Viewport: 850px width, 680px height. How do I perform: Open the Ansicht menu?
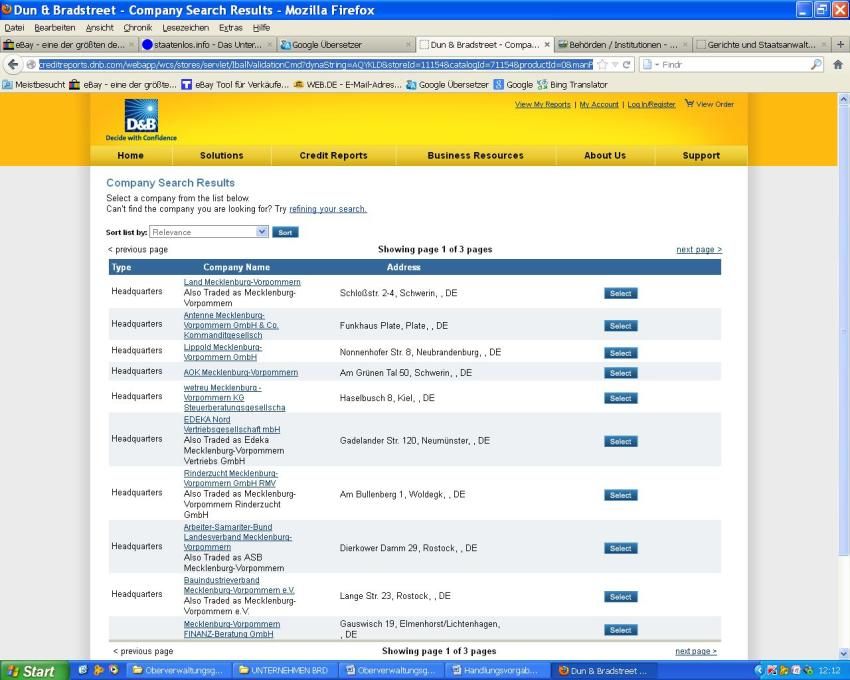point(100,28)
